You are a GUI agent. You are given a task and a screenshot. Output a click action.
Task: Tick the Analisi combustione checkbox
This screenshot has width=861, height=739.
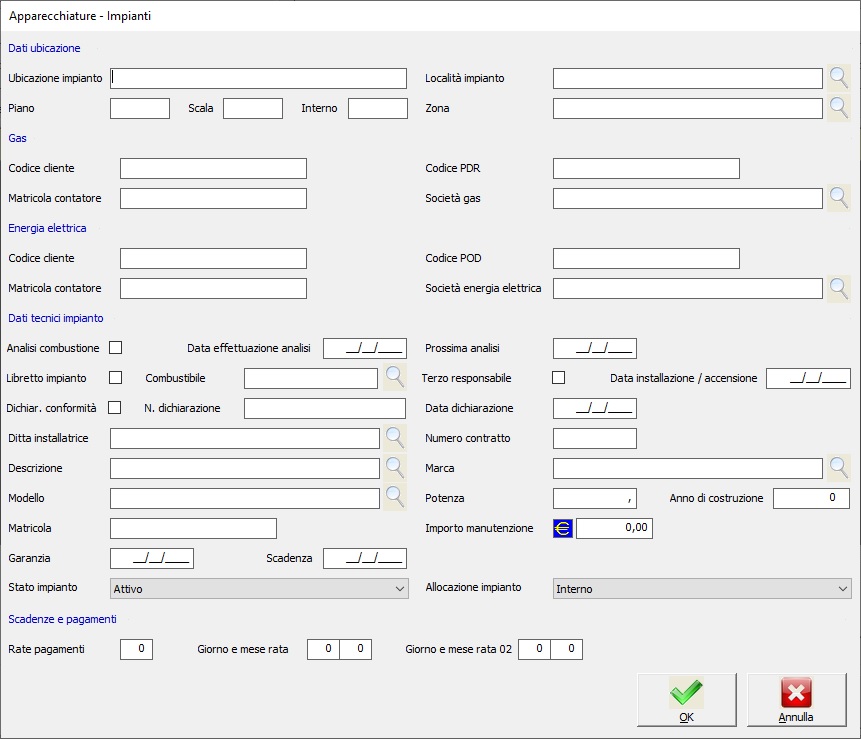point(115,348)
